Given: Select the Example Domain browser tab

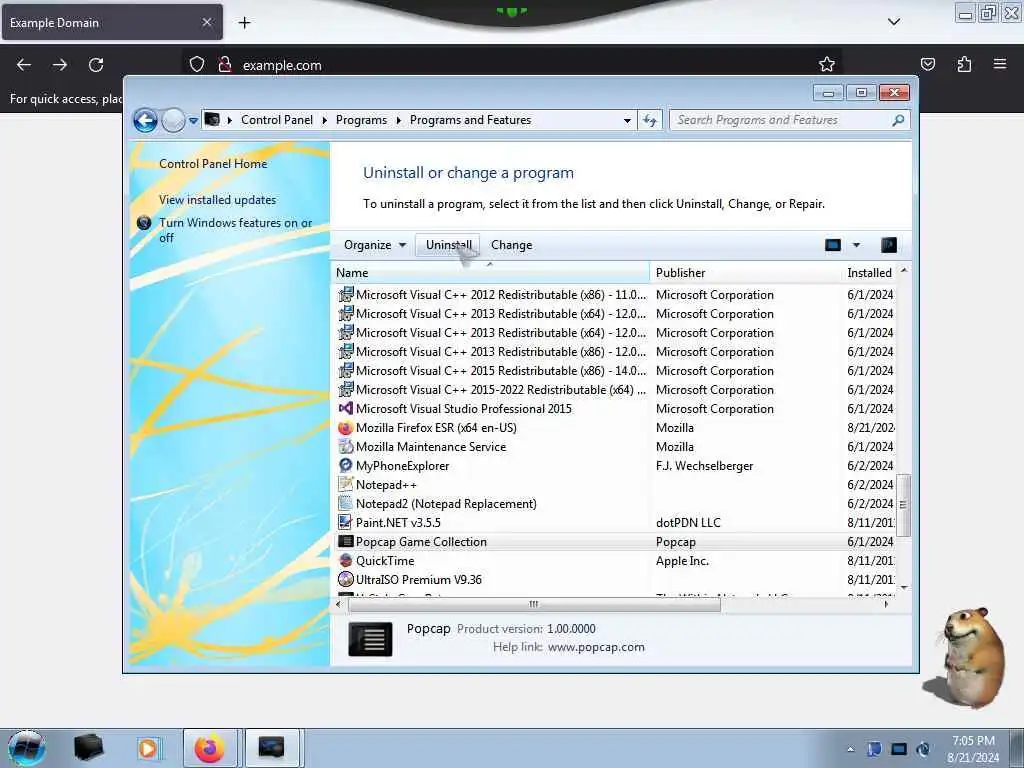Looking at the screenshot, I should pos(112,22).
